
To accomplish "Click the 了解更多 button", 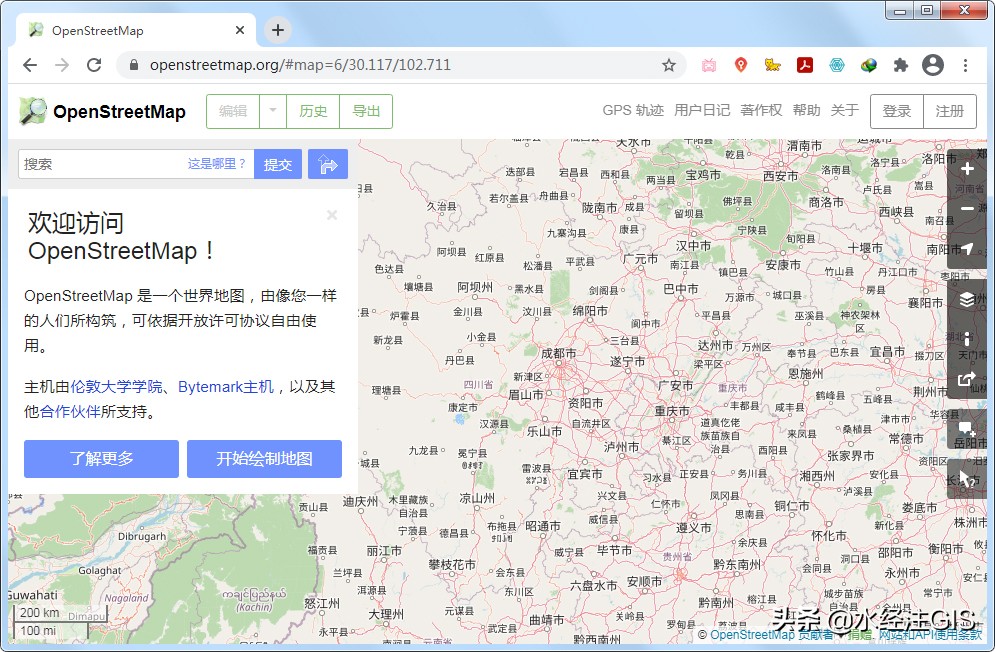I will [102, 458].
